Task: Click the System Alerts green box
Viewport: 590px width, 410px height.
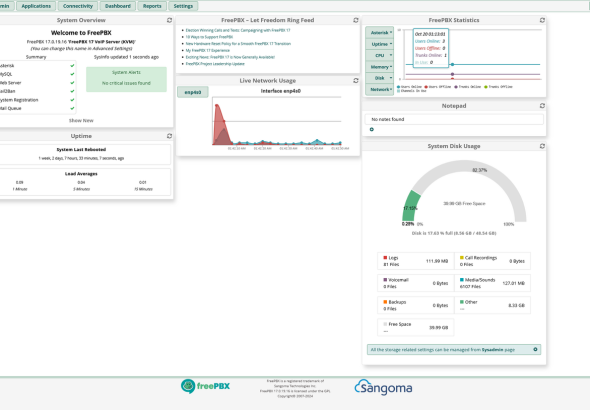Action: tap(126, 79)
